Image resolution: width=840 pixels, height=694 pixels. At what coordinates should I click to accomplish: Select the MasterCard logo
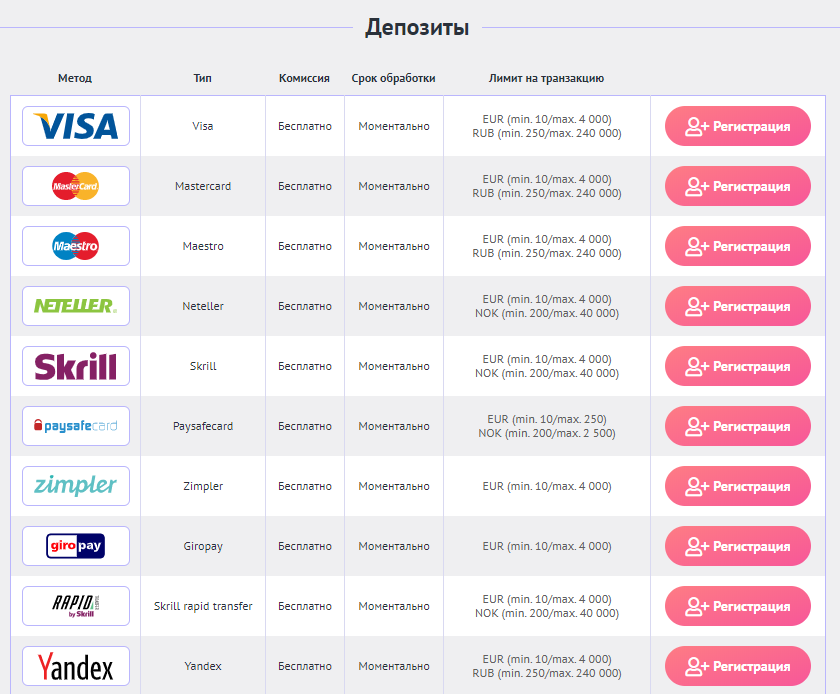[76, 186]
